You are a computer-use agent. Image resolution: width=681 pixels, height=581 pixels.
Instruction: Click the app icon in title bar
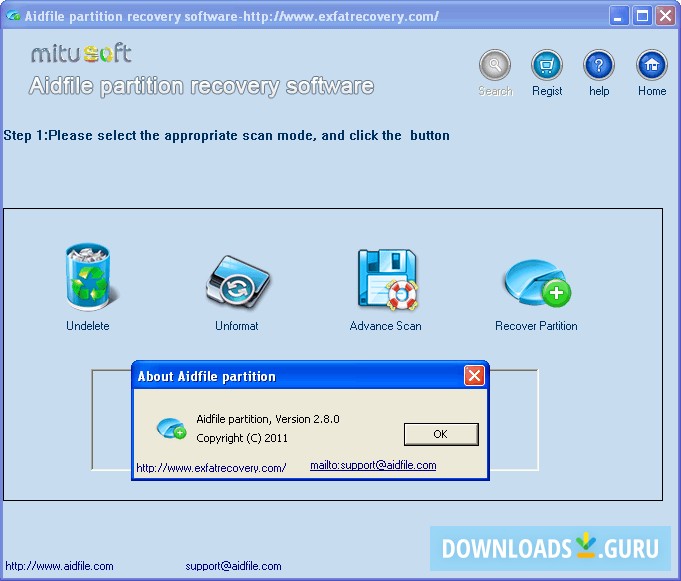[x=13, y=16]
